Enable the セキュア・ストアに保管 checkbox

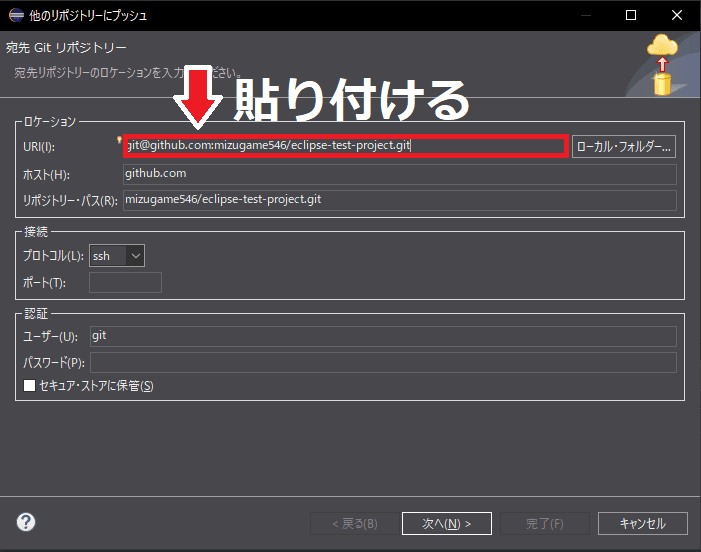click(x=30, y=385)
